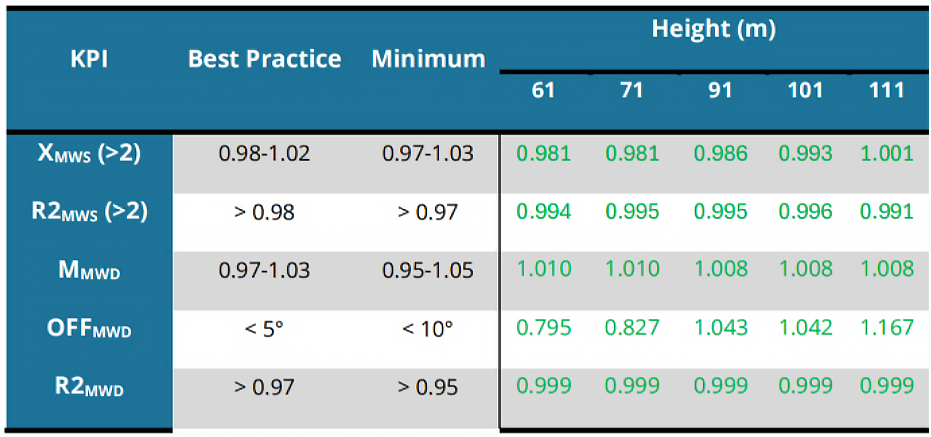The image size is (931, 437).
Task: Click the Height (m) header
Action: click(714, 30)
